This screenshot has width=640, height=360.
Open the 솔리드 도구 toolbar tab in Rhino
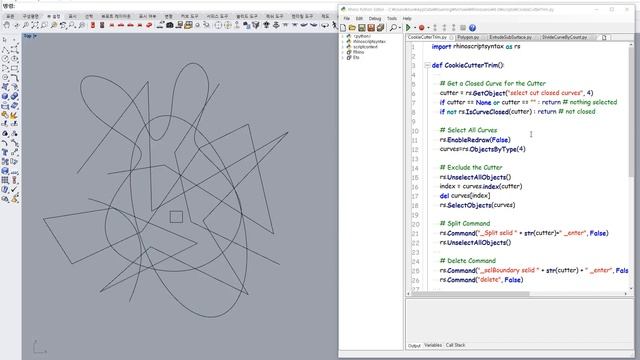[x=247, y=16]
